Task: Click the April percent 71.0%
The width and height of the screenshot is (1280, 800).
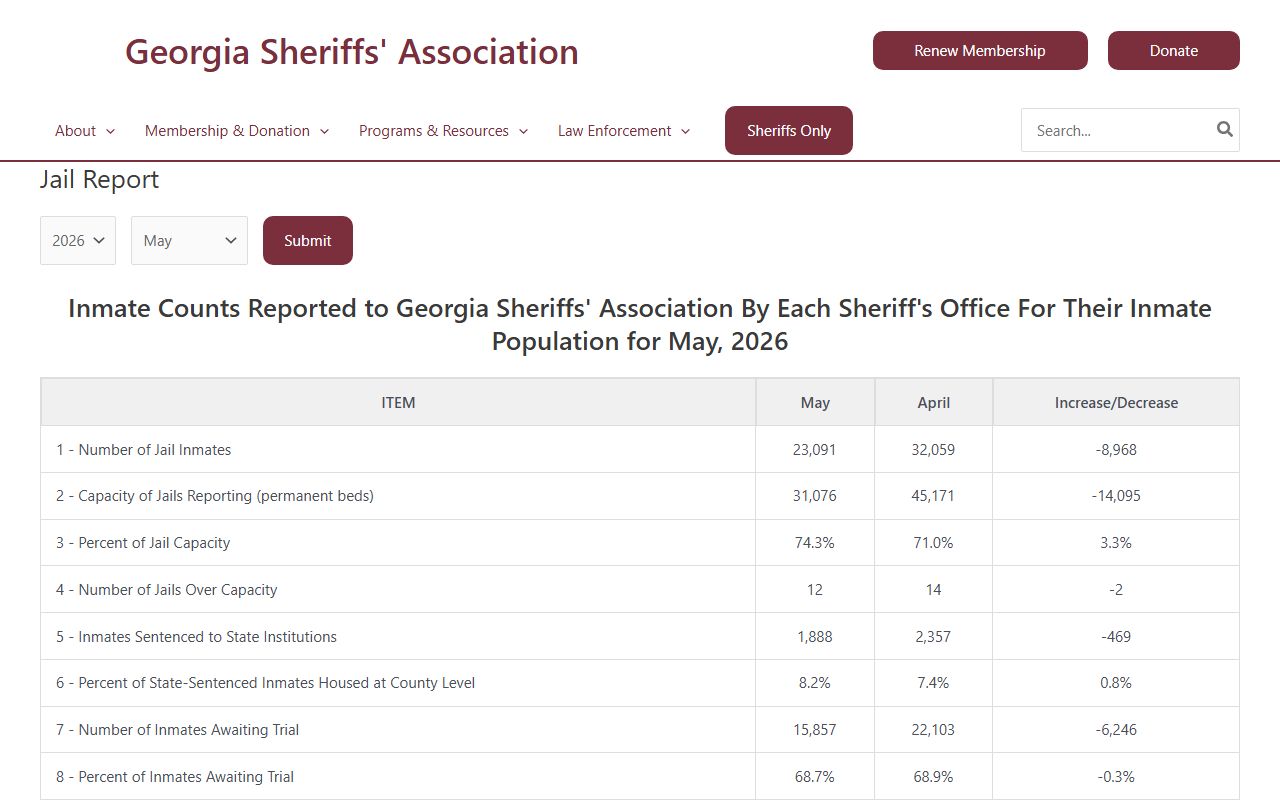Action: tap(933, 543)
